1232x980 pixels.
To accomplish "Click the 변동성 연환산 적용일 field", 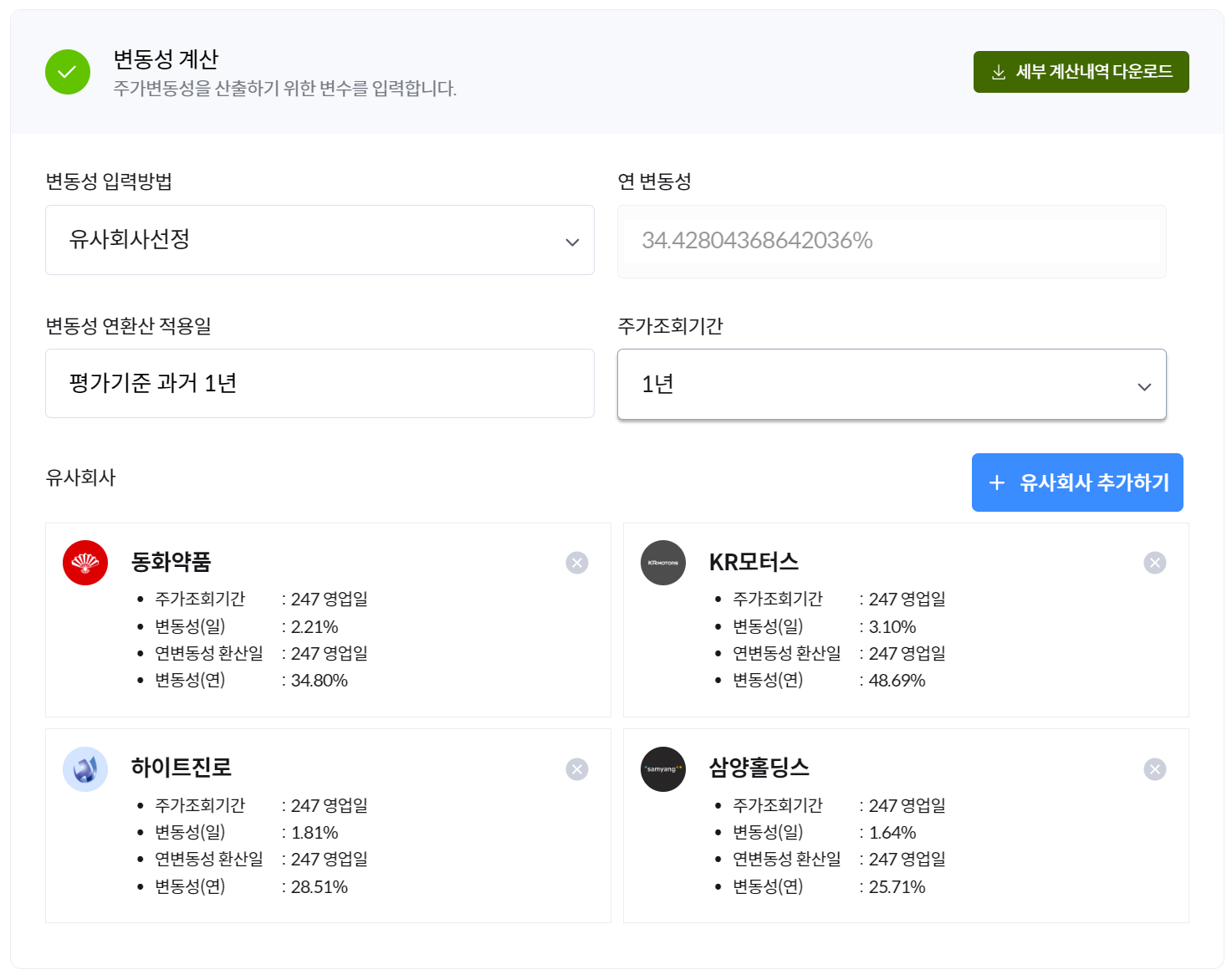I will click(x=320, y=384).
